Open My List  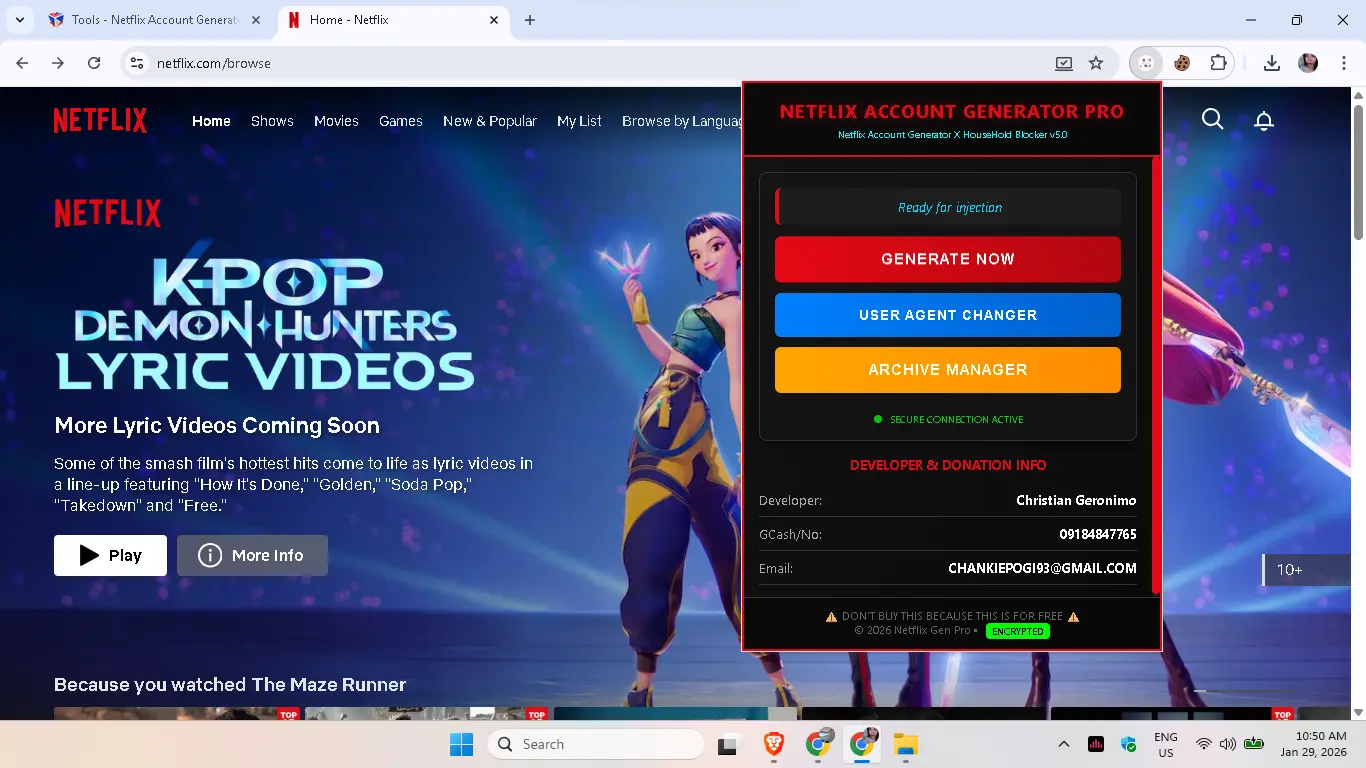pyautogui.click(x=579, y=121)
